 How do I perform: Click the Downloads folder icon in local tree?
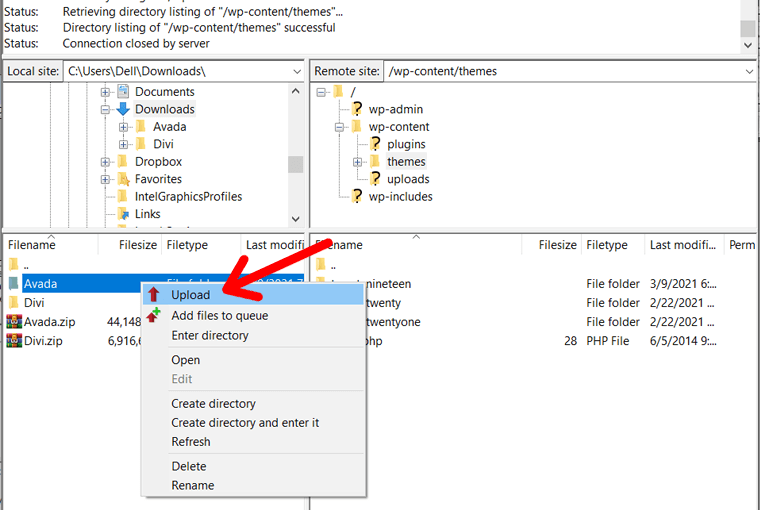click(123, 109)
